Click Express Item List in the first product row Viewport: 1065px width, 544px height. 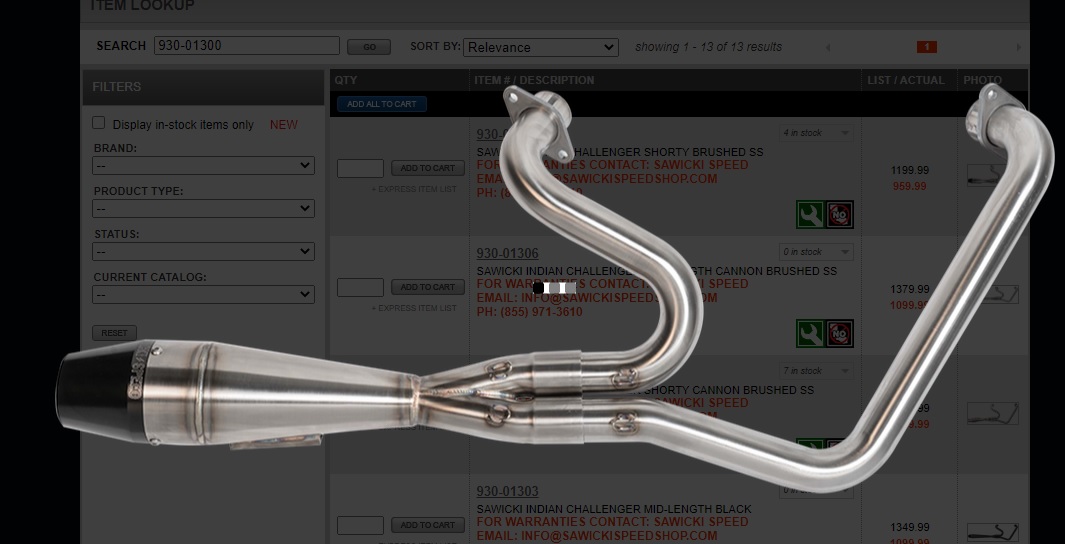click(414, 189)
